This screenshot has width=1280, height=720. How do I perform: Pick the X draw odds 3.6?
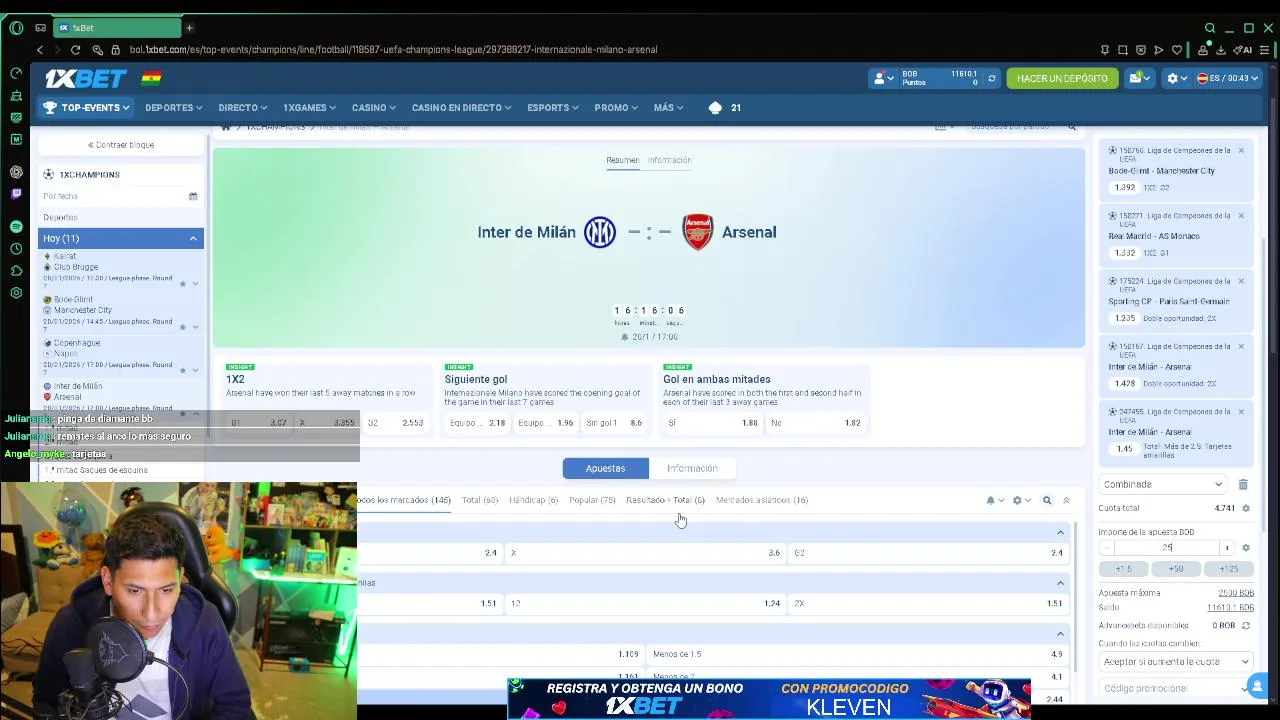(x=646, y=553)
